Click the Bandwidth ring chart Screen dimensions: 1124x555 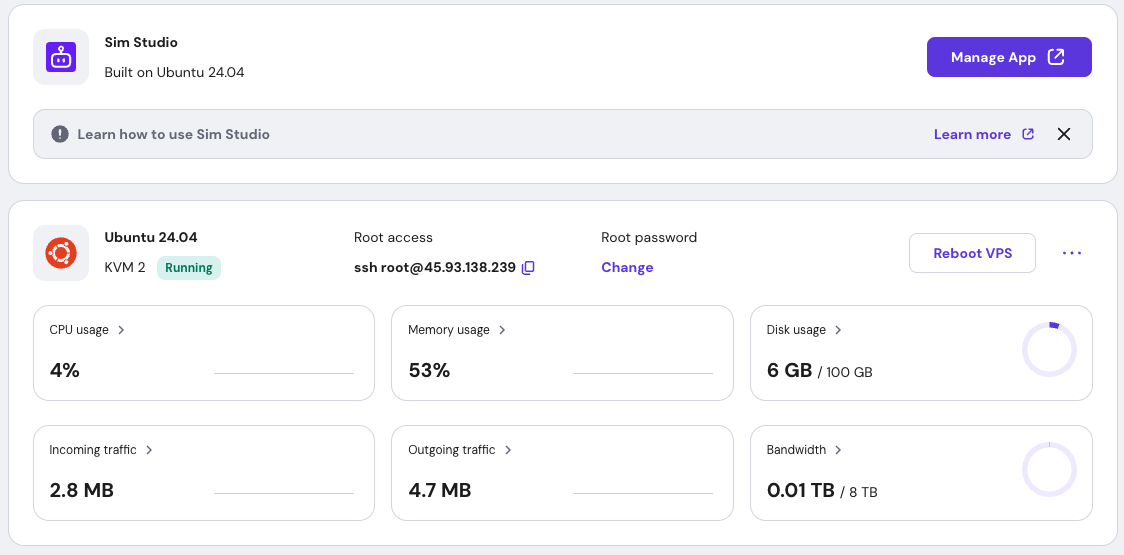tap(1049, 470)
